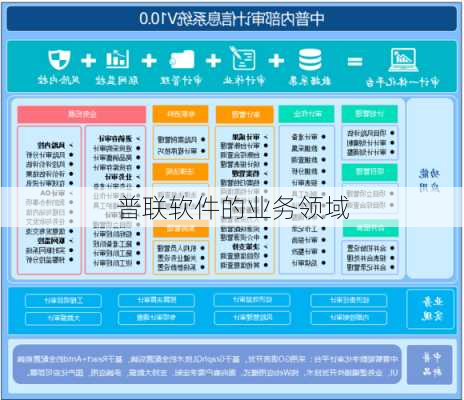
Task: Select the green 项目管理 module header
Action: pos(370,172)
